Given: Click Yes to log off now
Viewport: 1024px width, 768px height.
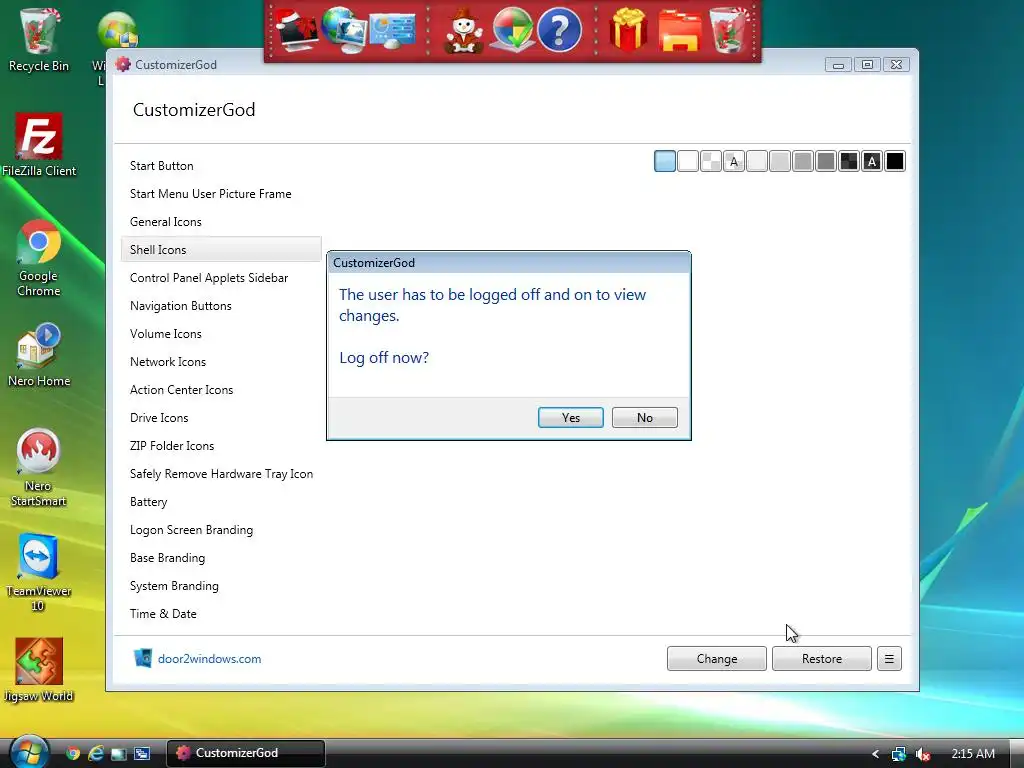Looking at the screenshot, I should click(x=570, y=417).
